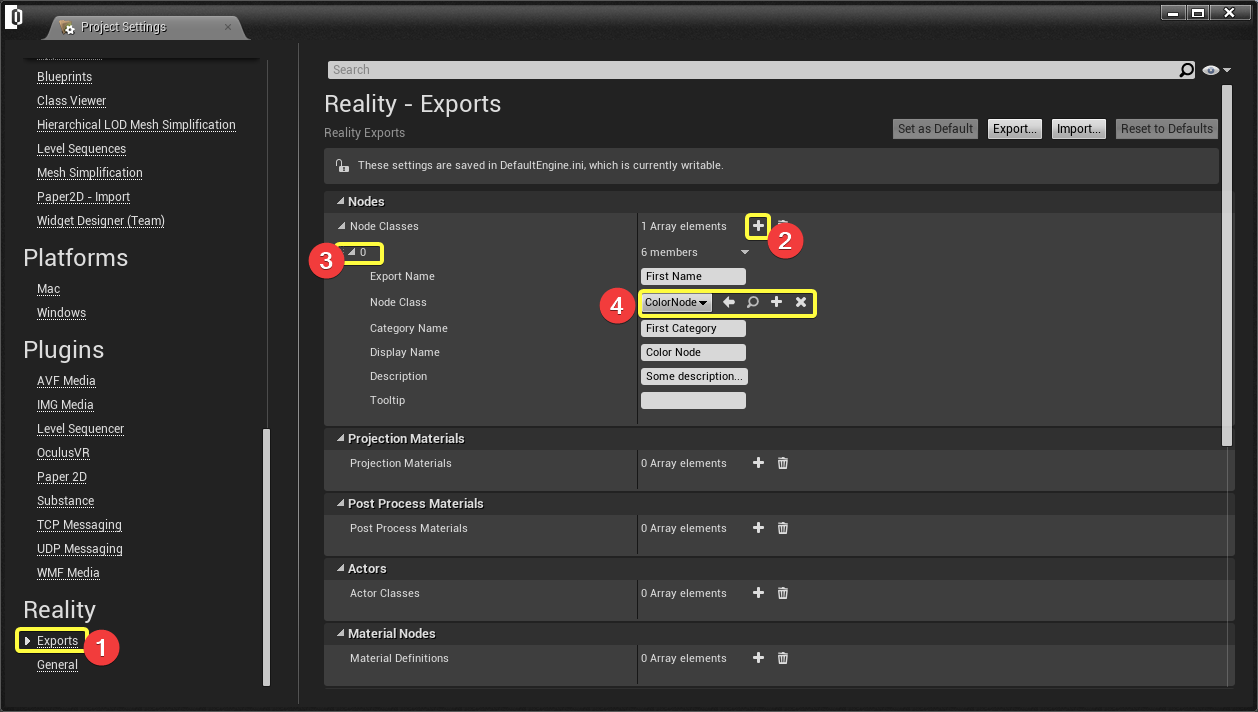The image size is (1258, 712).
Task: Click the search magnifier icon in settings
Action: (x=1187, y=70)
